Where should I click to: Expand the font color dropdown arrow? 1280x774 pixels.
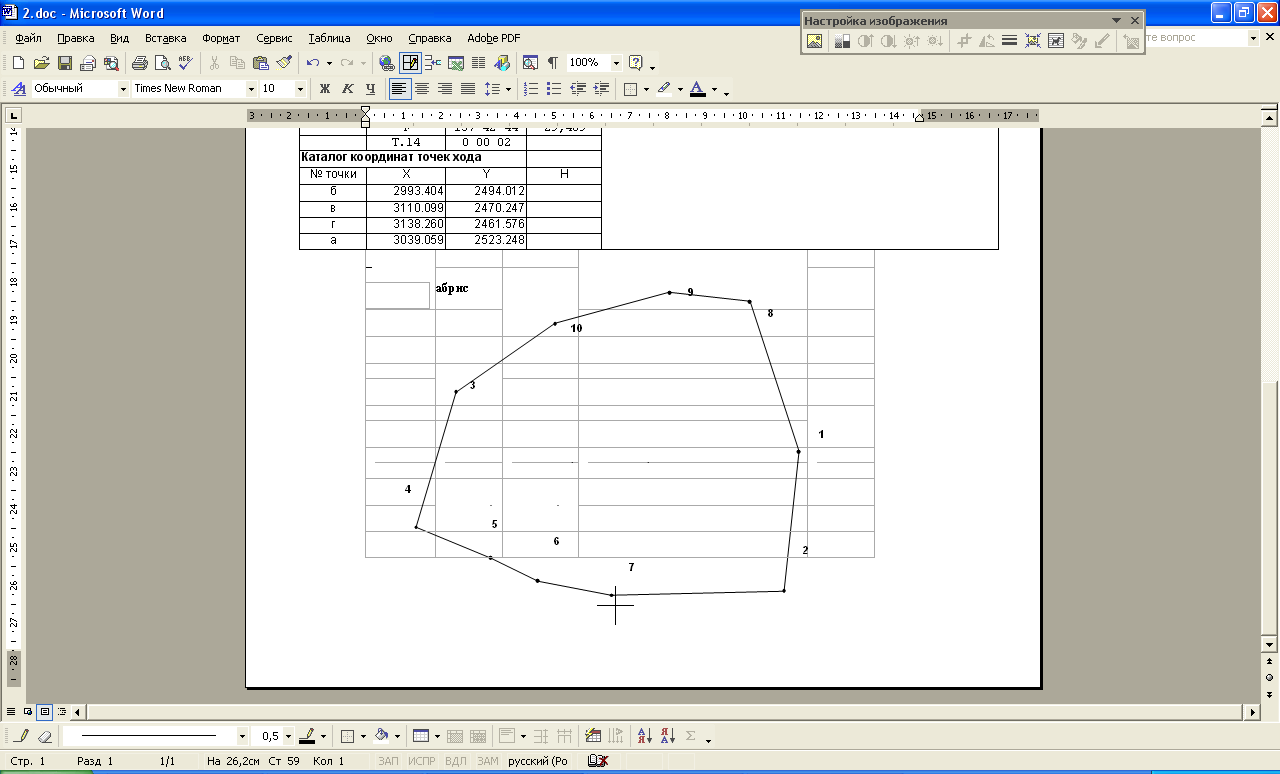click(x=714, y=89)
